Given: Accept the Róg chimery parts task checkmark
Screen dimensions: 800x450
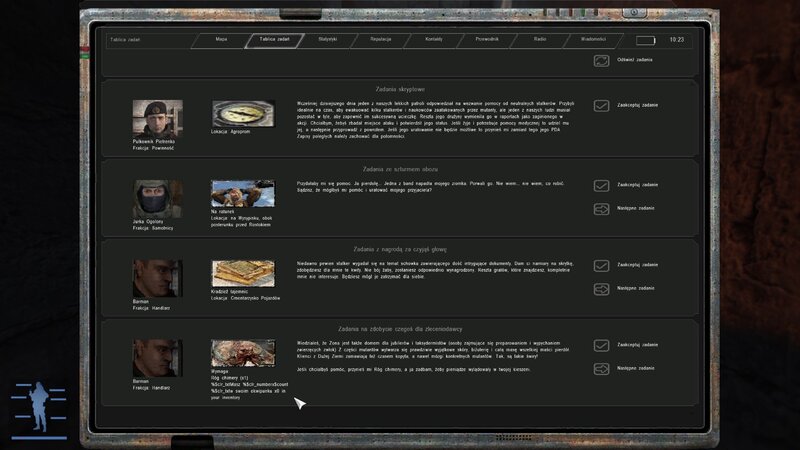Looking at the screenshot, I should pos(601,345).
